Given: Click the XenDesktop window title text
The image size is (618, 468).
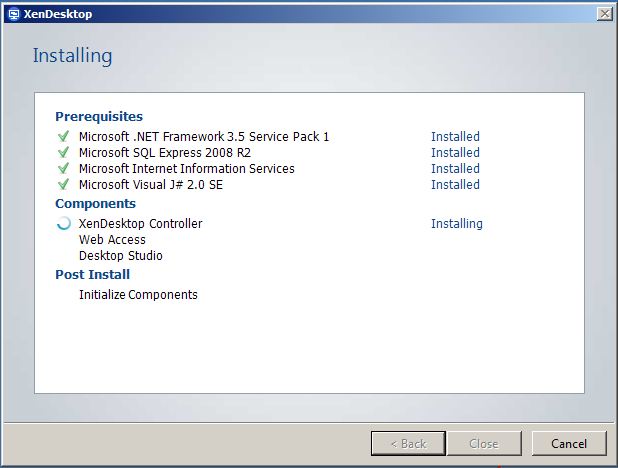Looking at the screenshot, I should pos(58,14).
